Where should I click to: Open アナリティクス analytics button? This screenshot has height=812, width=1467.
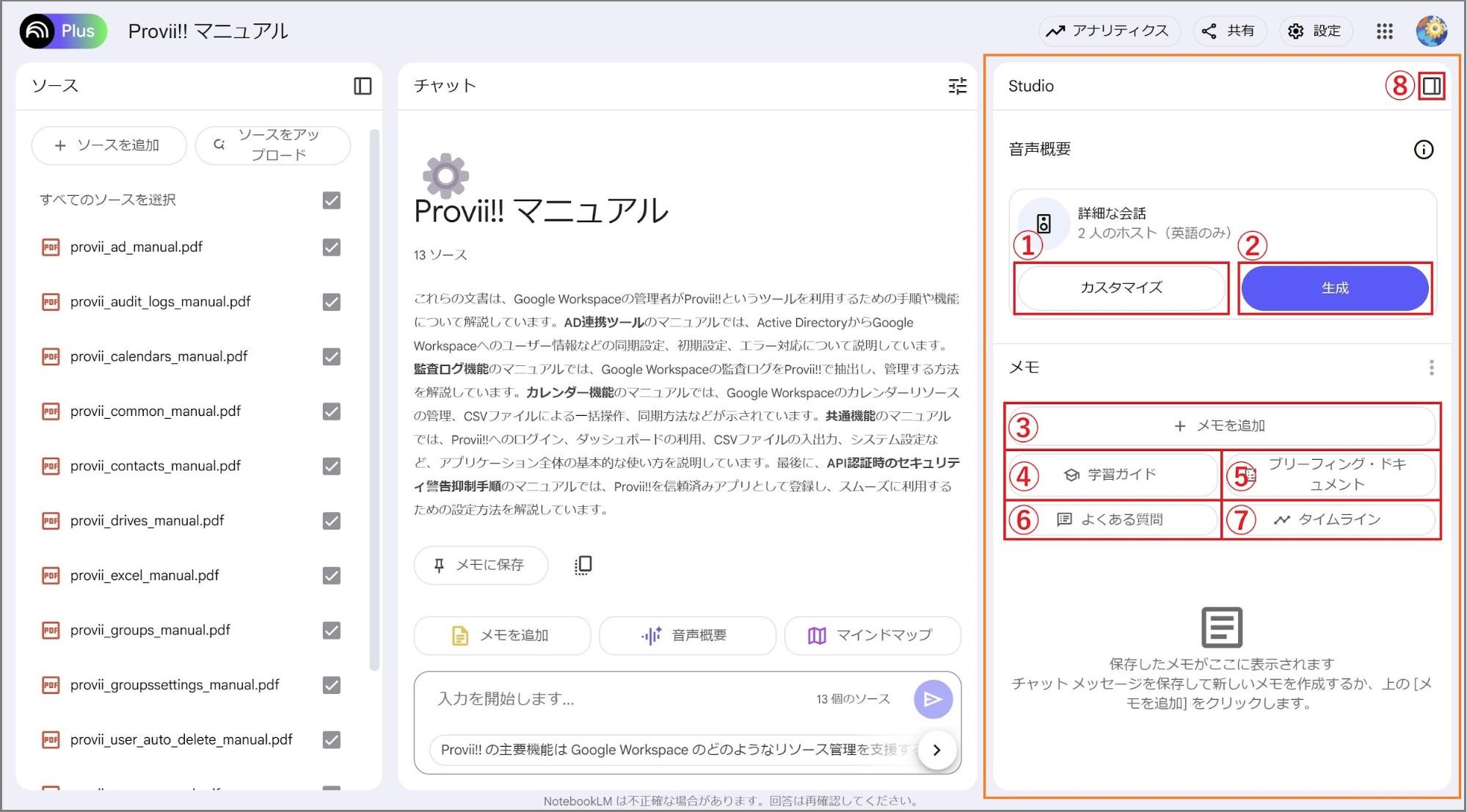pos(1108,31)
